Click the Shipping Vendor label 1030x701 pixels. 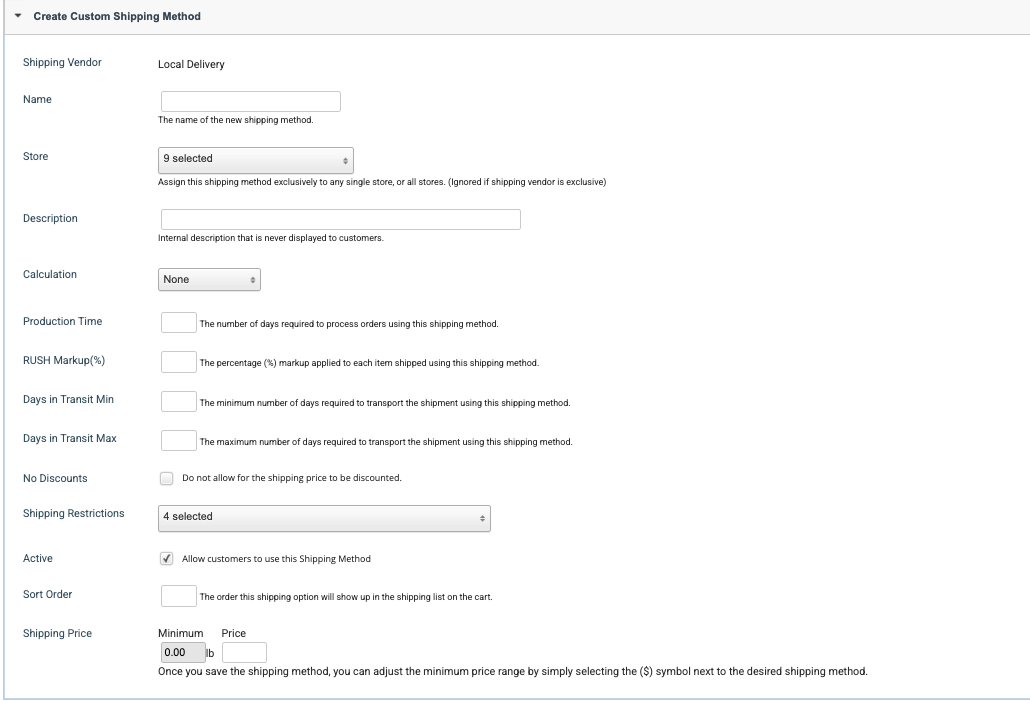pos(62,62)
